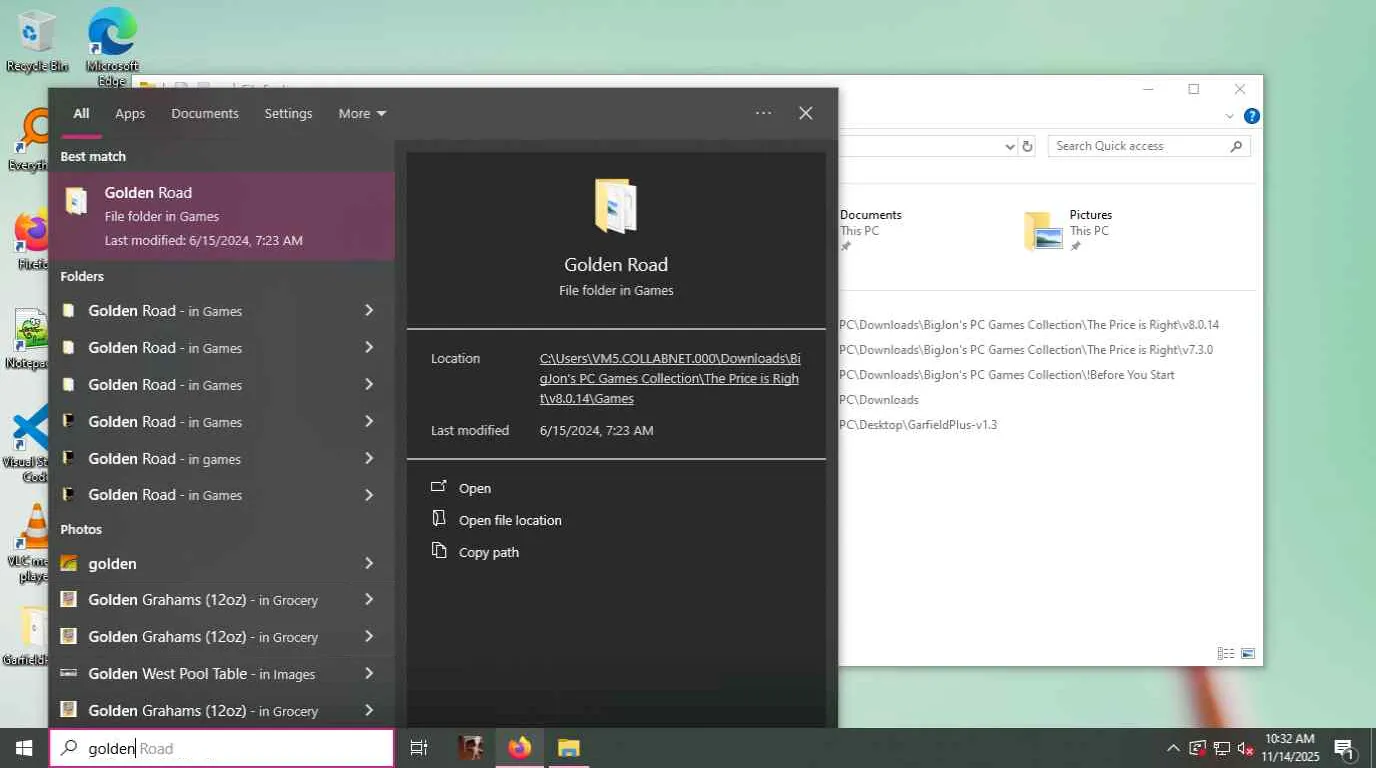Viewport: 1376px width, 768px height.
Task: Open the Windows Start menu
Action: click(24, 748)
